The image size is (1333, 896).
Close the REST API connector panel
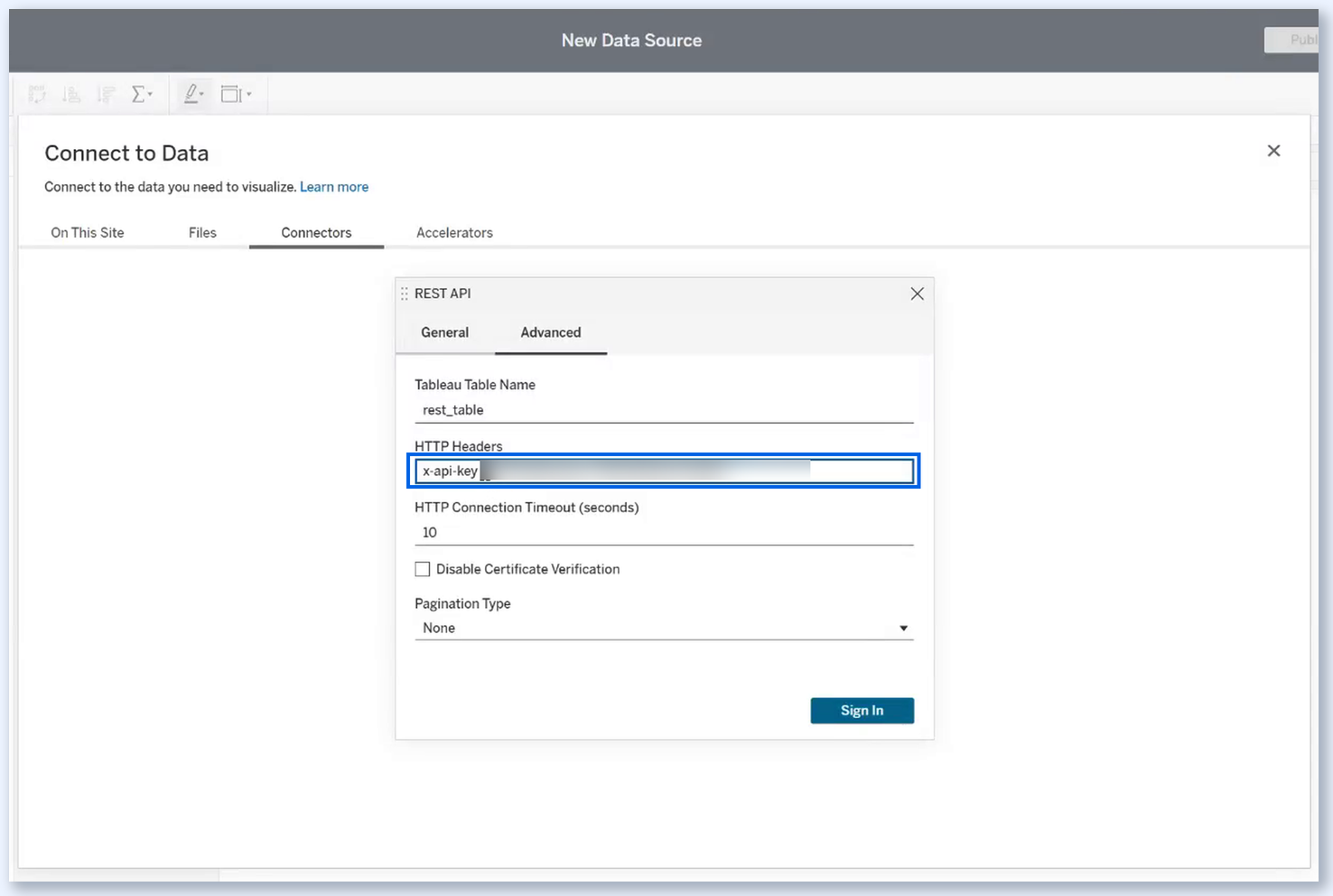point(917,294)
